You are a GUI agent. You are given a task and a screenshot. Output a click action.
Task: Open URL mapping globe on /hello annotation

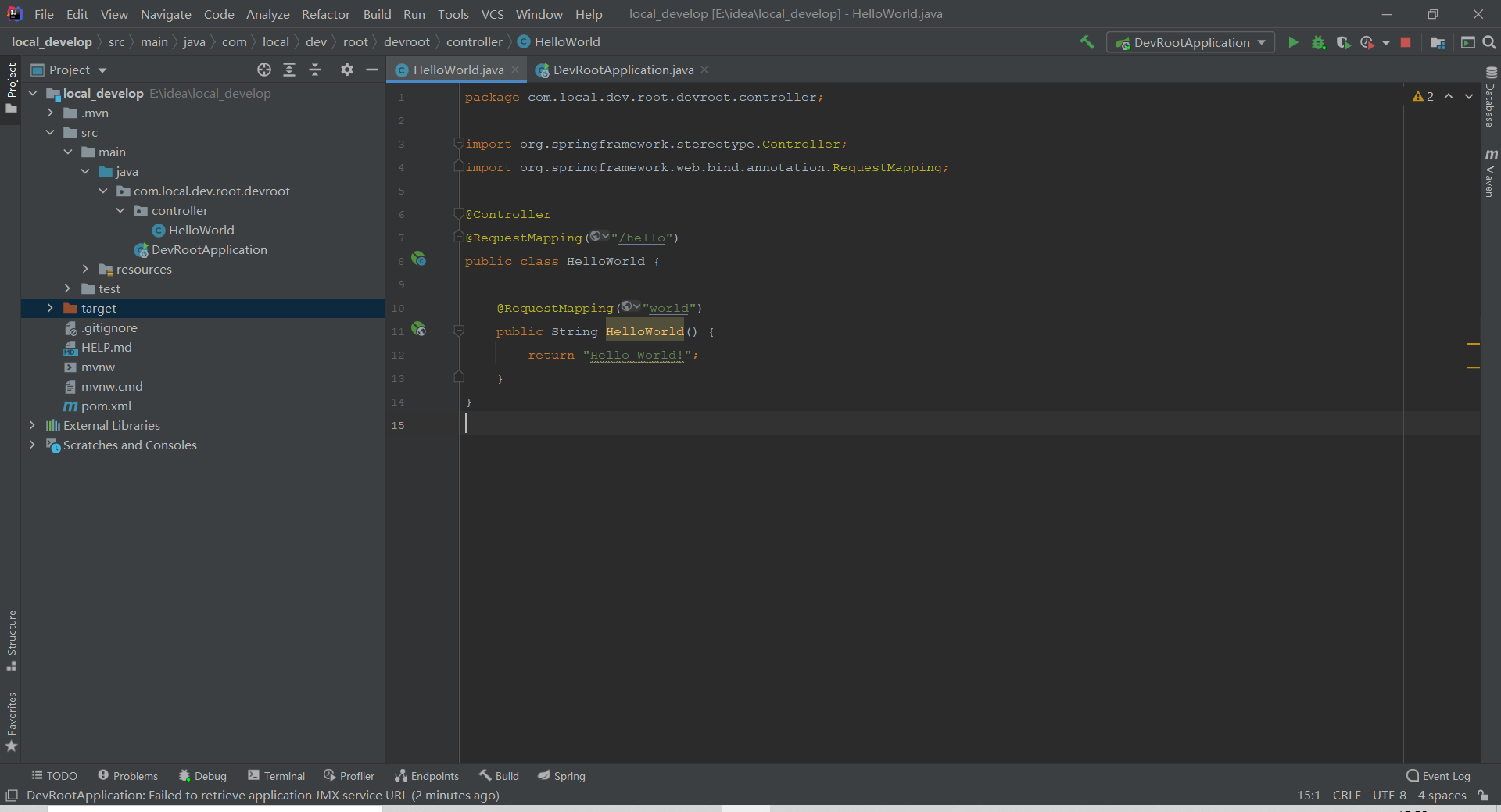tap(599, 236)
